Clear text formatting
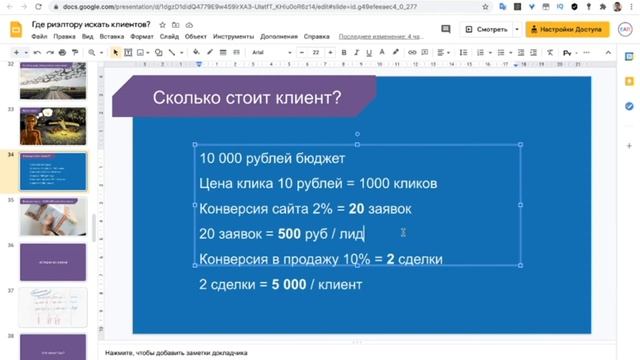640x360 pixels. (550, 53)
